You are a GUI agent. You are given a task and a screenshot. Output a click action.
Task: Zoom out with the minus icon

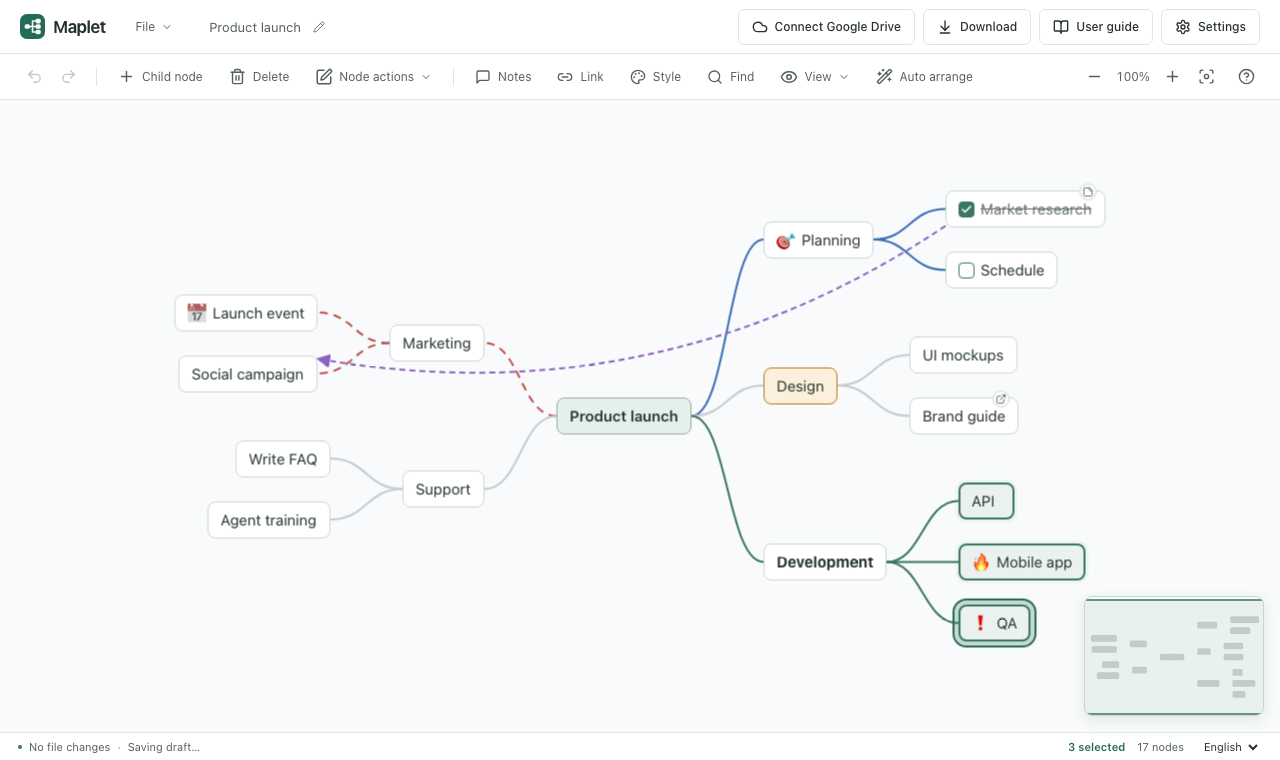(1095, 77)
